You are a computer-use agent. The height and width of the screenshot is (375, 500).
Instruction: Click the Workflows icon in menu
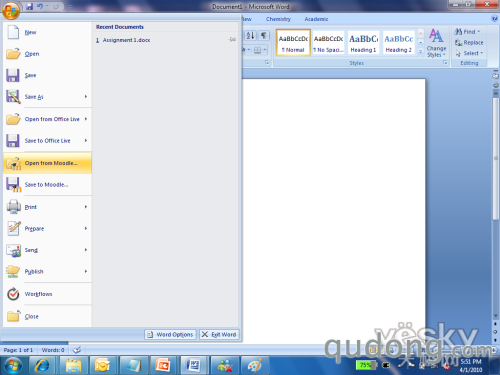[13, 294]
